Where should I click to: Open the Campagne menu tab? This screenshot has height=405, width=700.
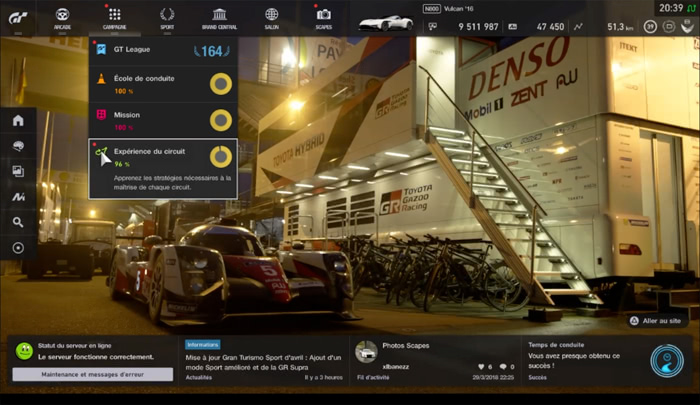click(x=114, y=18)
